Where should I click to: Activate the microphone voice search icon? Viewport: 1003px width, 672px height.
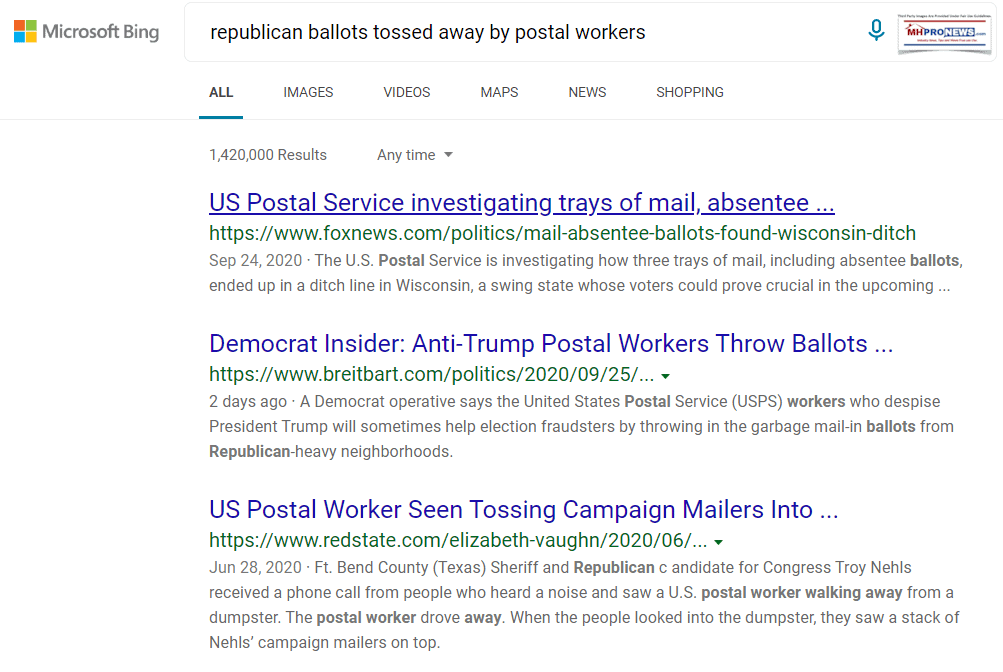pyautogui.click(x=876, y=31)
